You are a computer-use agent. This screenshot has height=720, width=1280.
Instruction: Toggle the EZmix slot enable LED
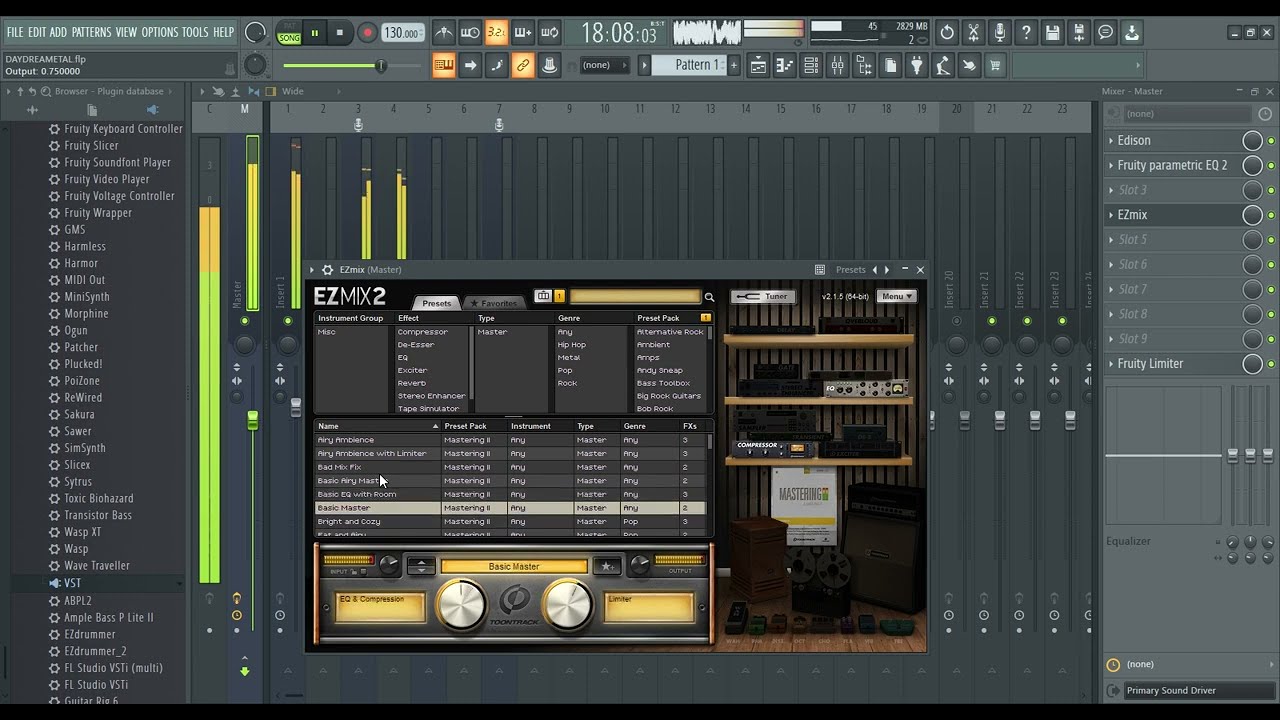[1271, 216]
